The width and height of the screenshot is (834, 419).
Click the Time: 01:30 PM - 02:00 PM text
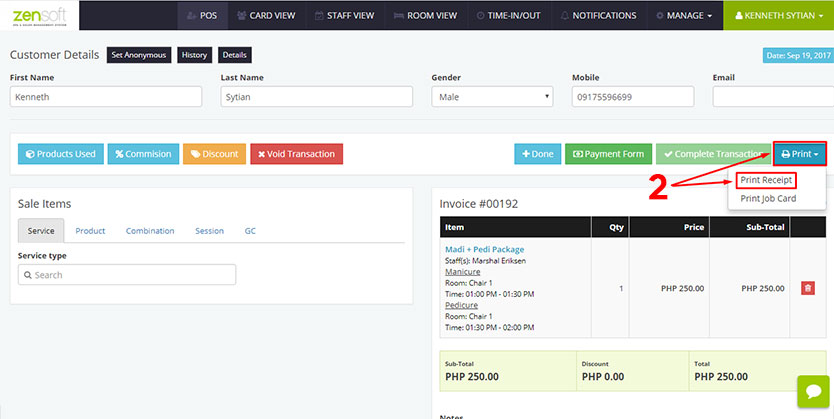489,328
